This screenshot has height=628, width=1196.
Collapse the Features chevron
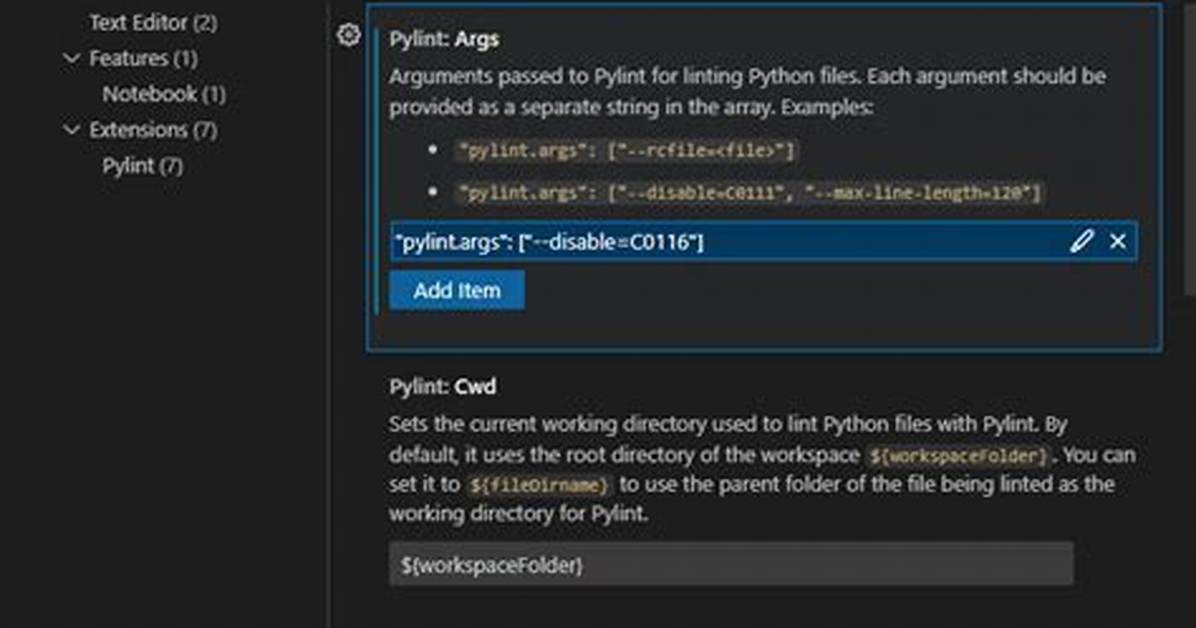[x=72, y=58]
